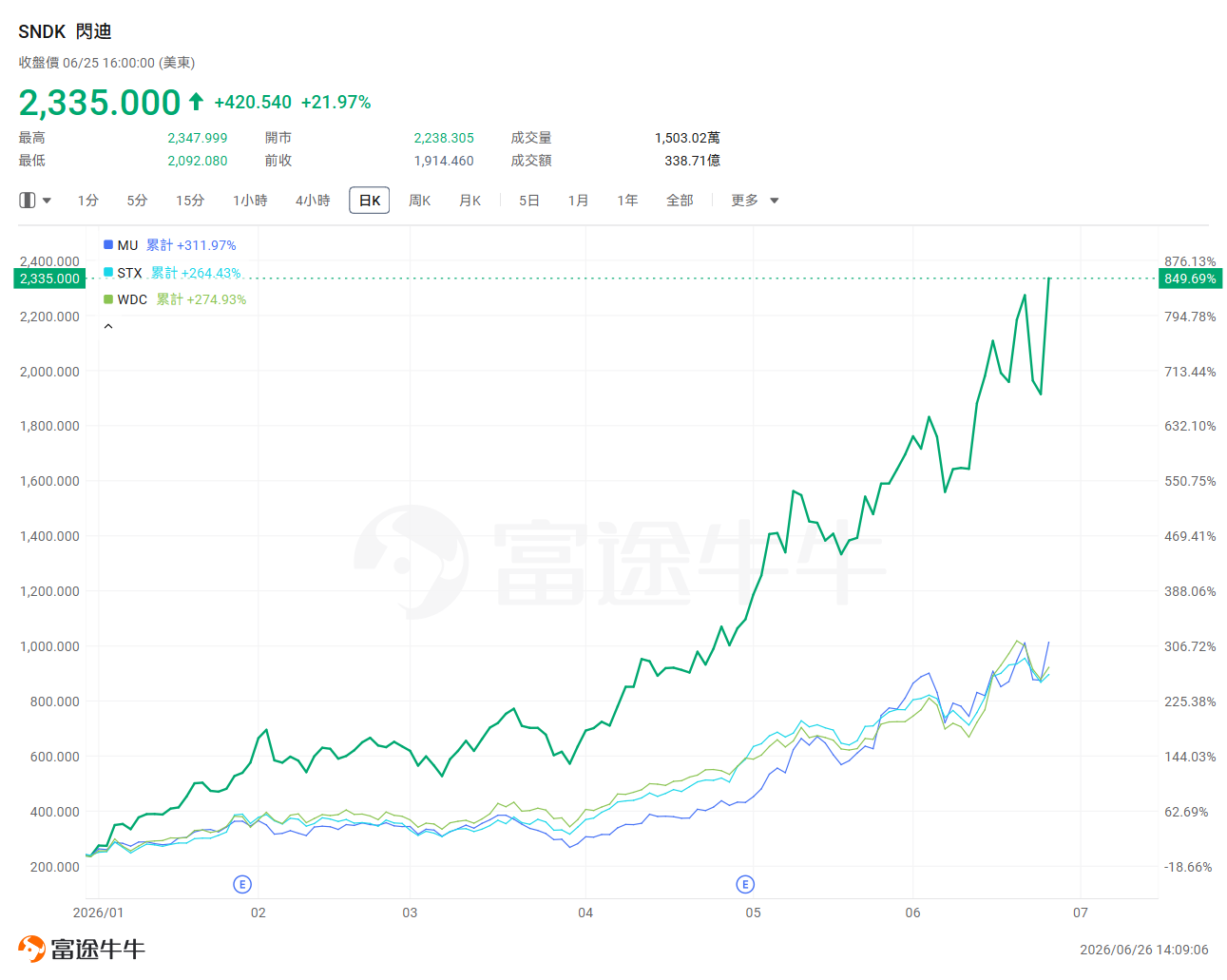
Task: Click the green 2,335.000 price axis tag
Action: point(50,279)
